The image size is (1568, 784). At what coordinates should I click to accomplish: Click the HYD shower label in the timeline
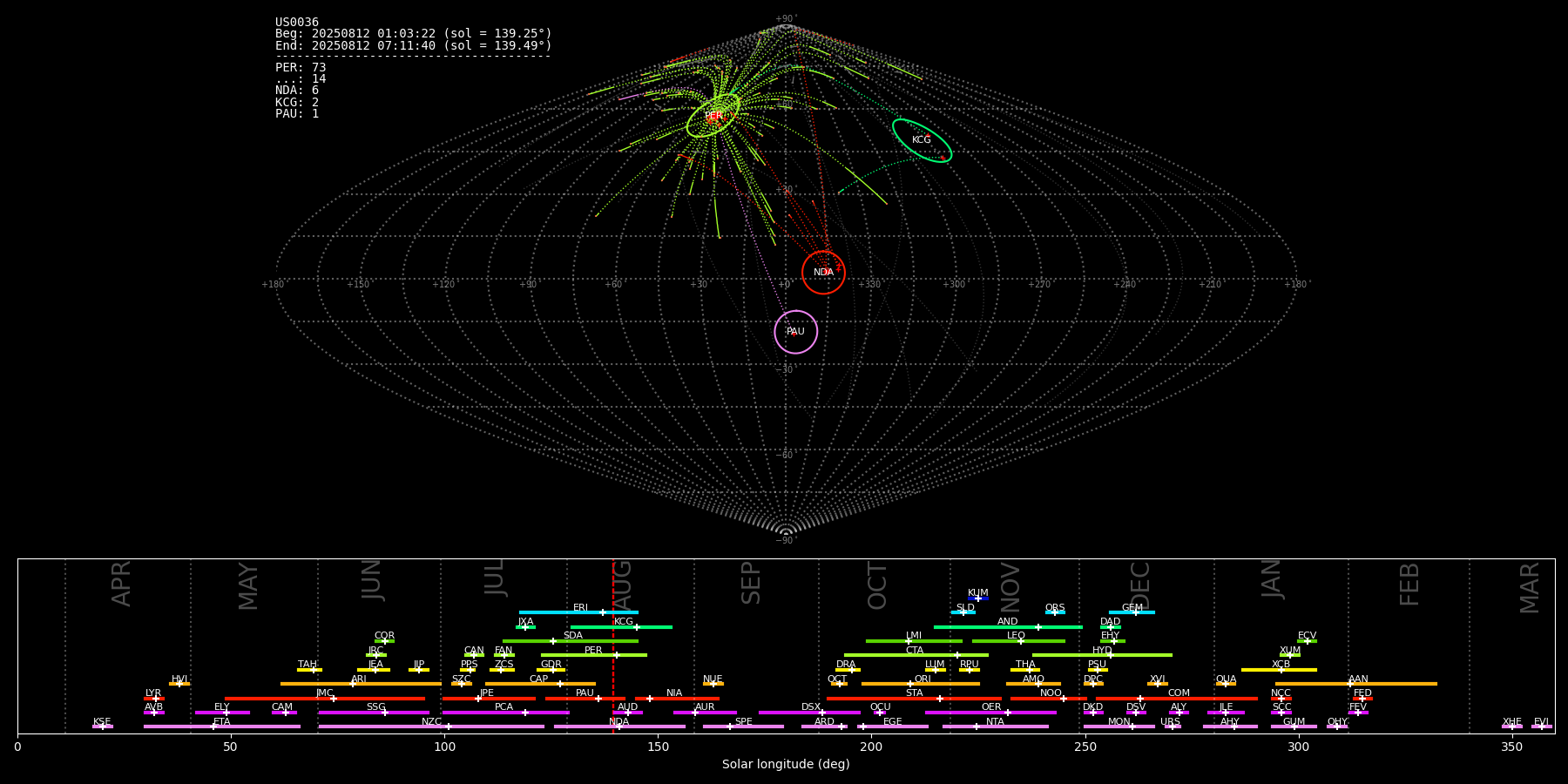pos(1102,651)
